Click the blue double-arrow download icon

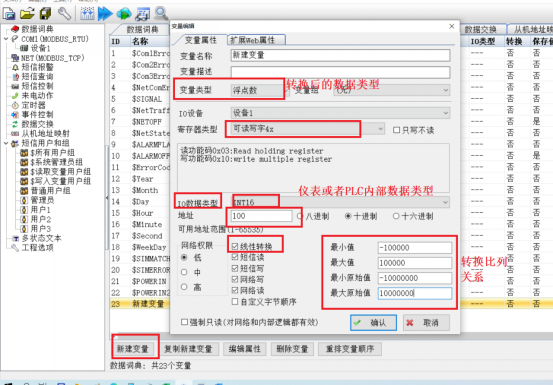point(105,14)
